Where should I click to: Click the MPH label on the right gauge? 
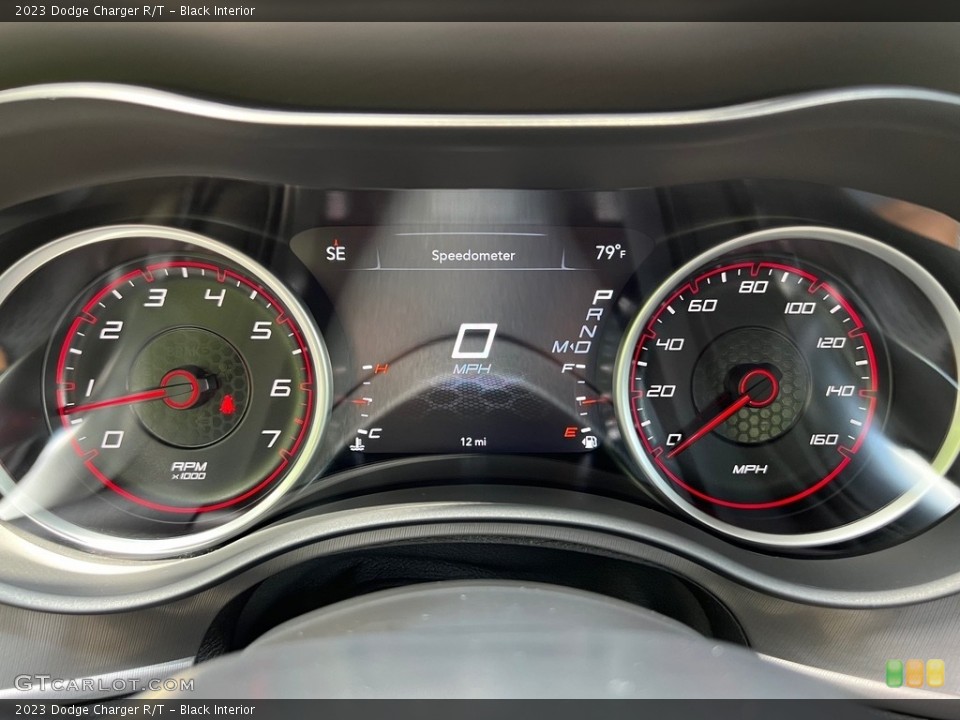click(x=749, y=469)
